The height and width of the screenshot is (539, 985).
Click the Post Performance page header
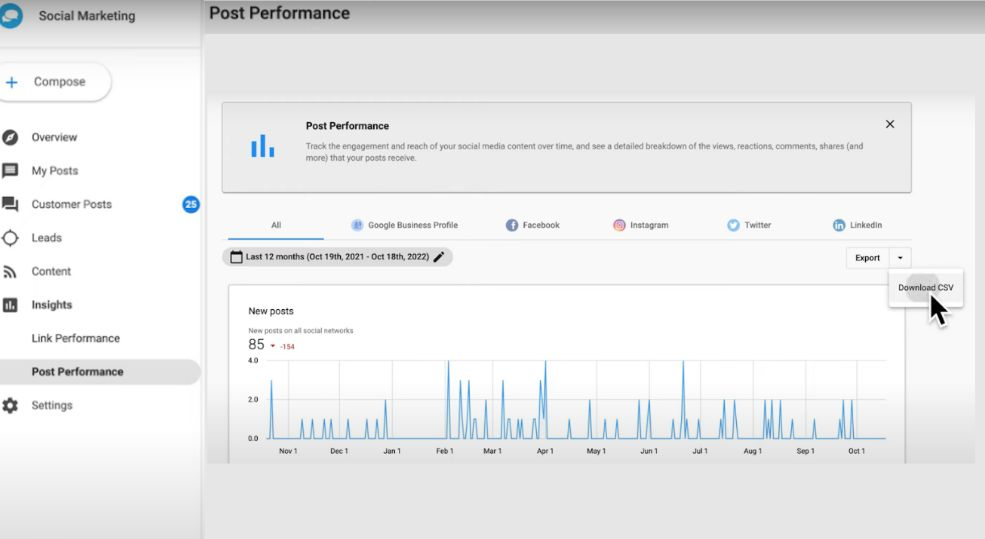[x=280, y=13]
